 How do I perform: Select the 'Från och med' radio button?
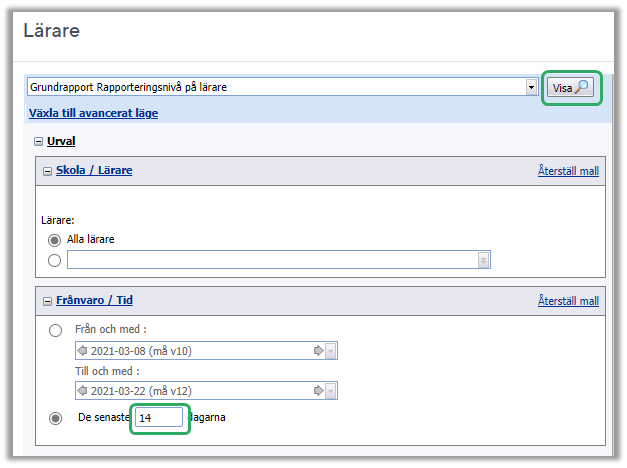[x=55, y=330]
